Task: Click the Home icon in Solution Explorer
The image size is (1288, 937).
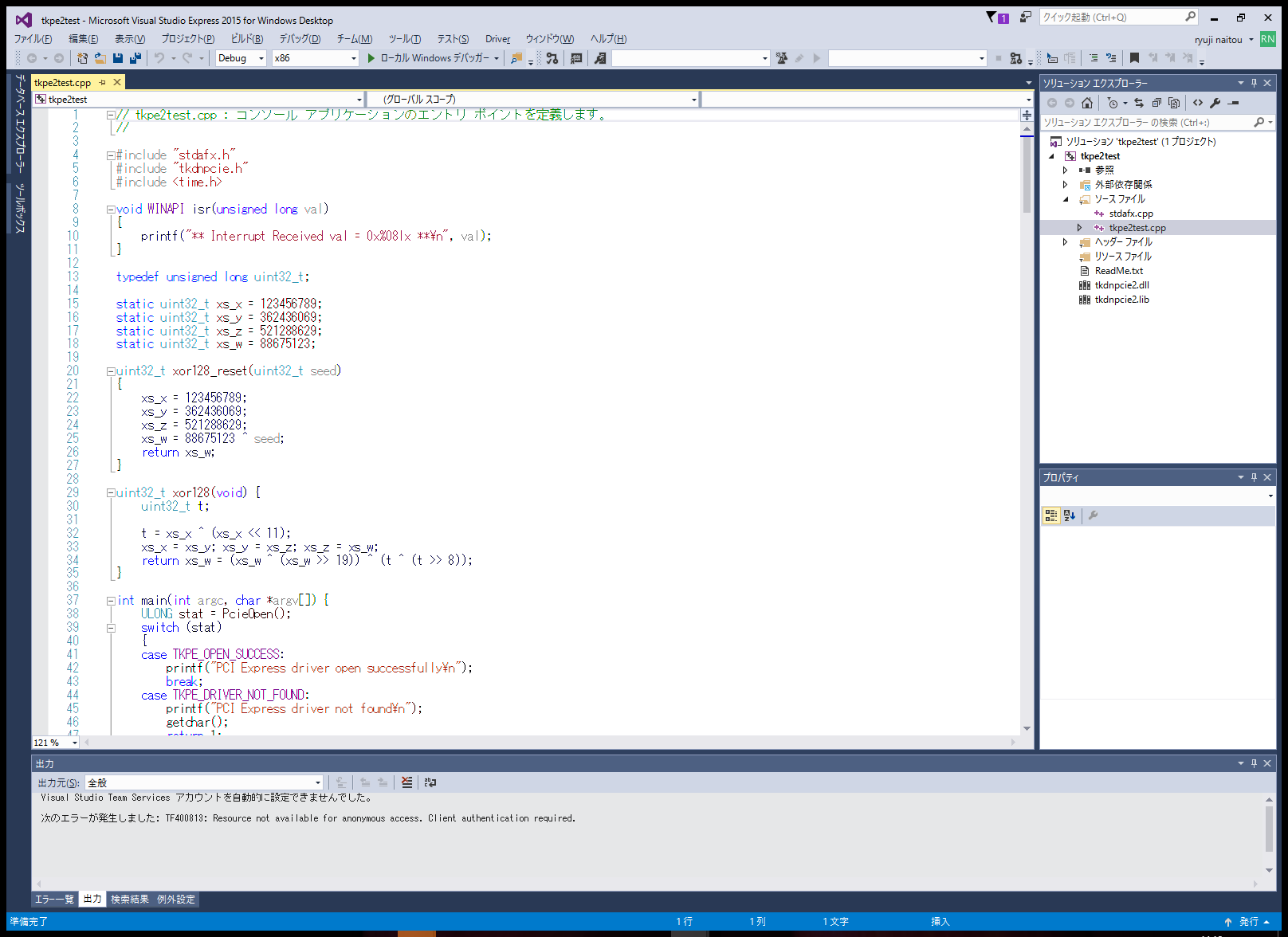Action: 1087,103
